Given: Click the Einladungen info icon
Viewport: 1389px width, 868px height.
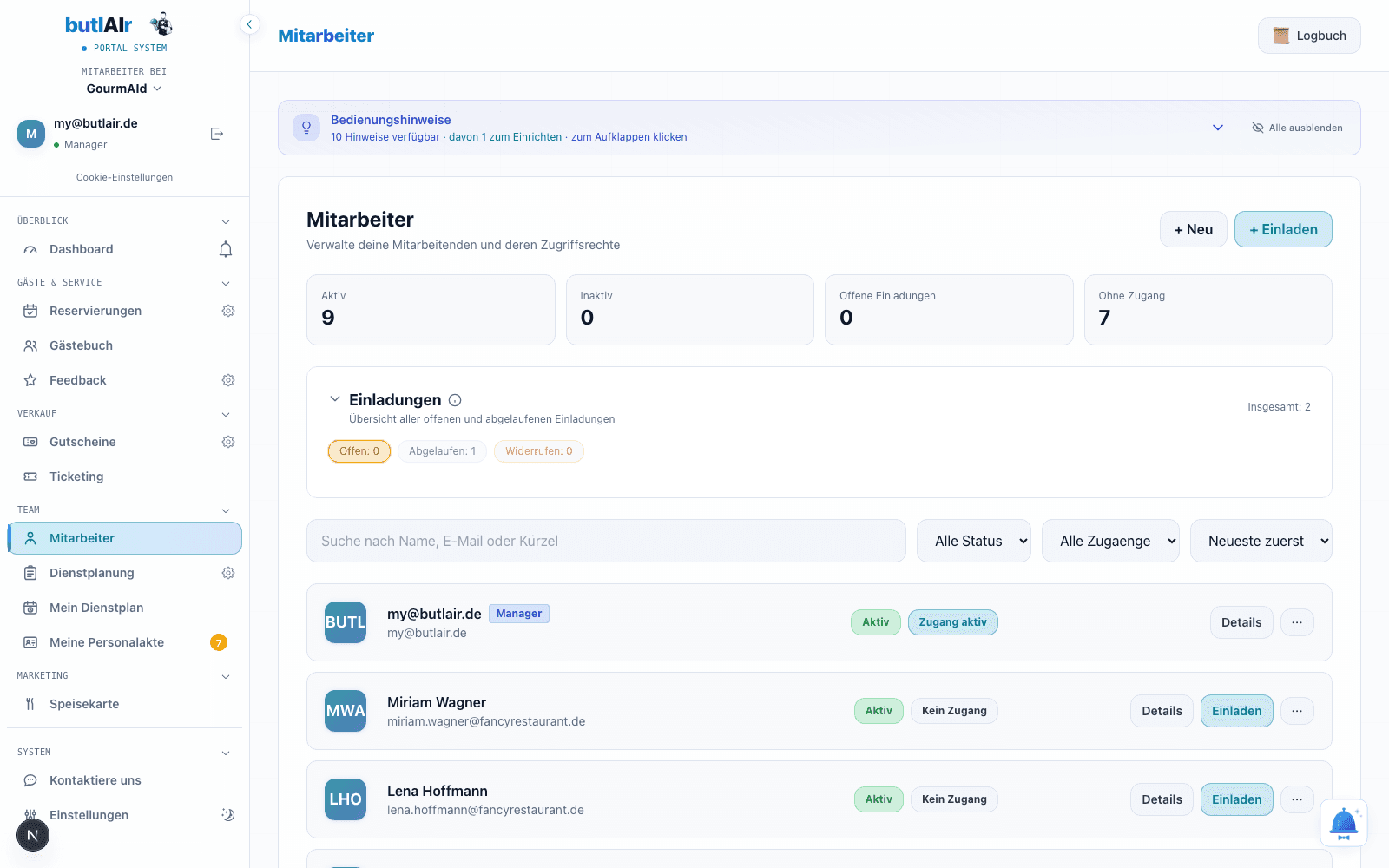Looking at the screenshot, I should (x=455, y=400).
